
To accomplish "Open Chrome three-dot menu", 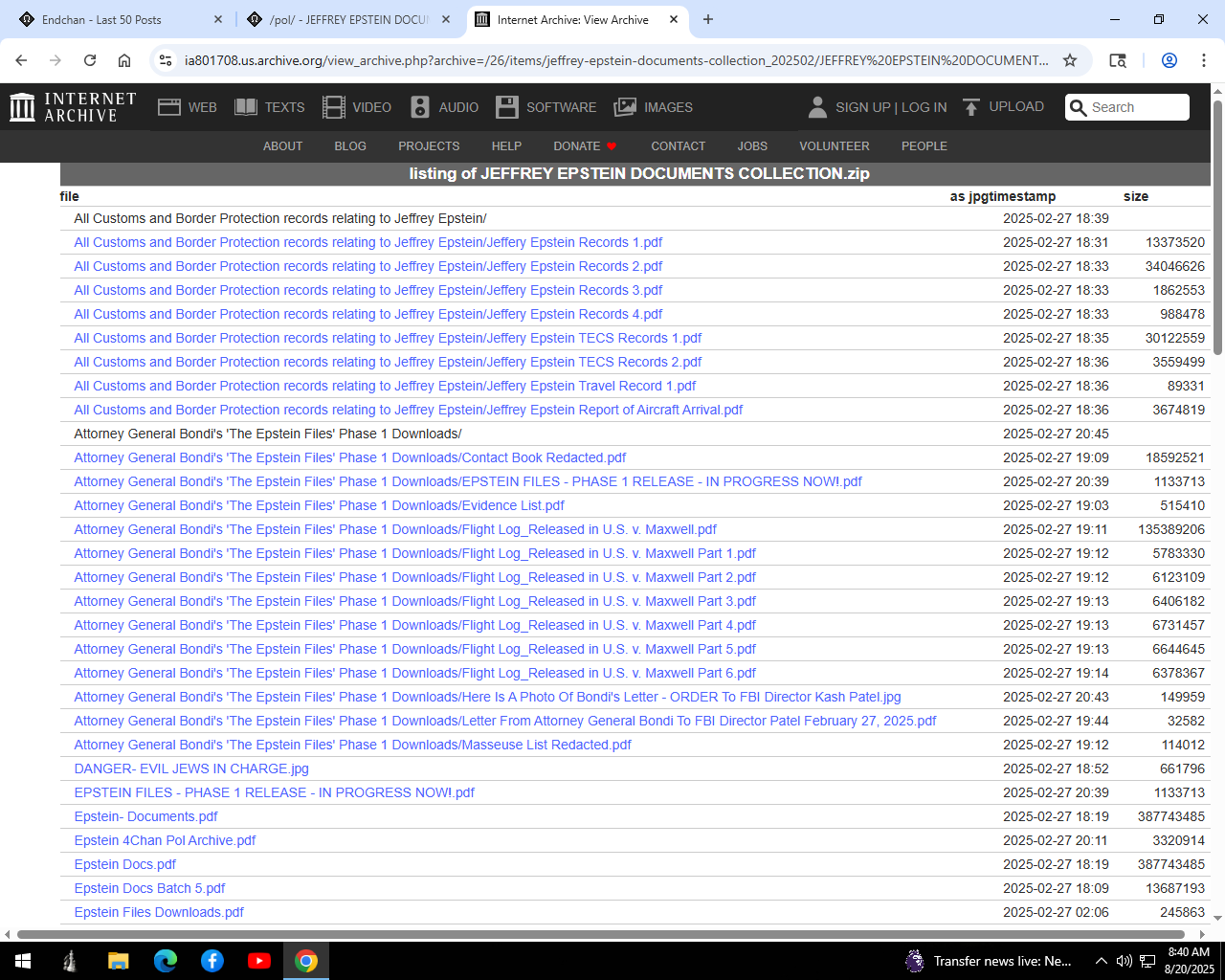I will (1204, 60).
